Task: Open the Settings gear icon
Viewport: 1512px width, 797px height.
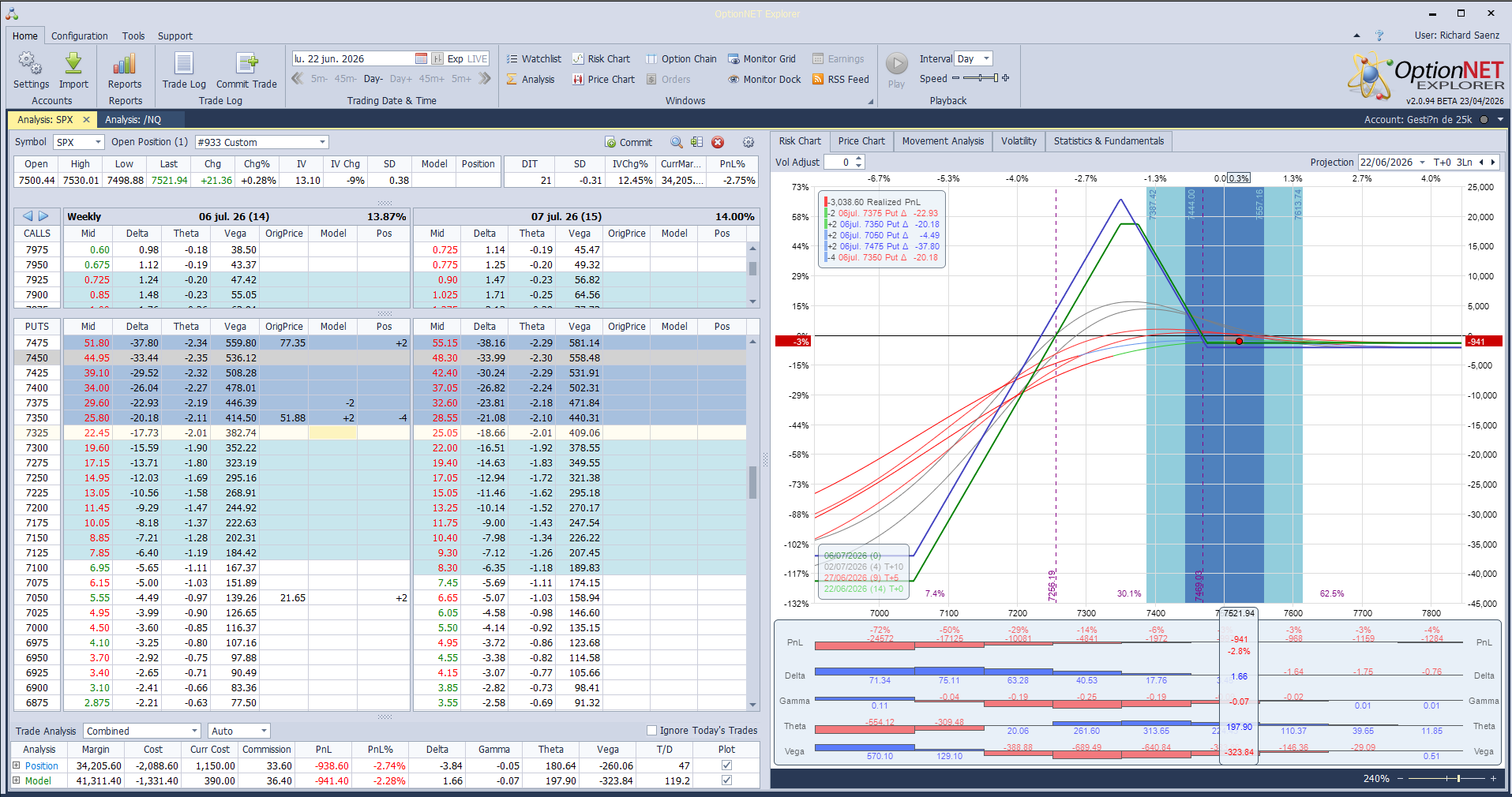Action: pyautogui.click(x=31, y=63)
